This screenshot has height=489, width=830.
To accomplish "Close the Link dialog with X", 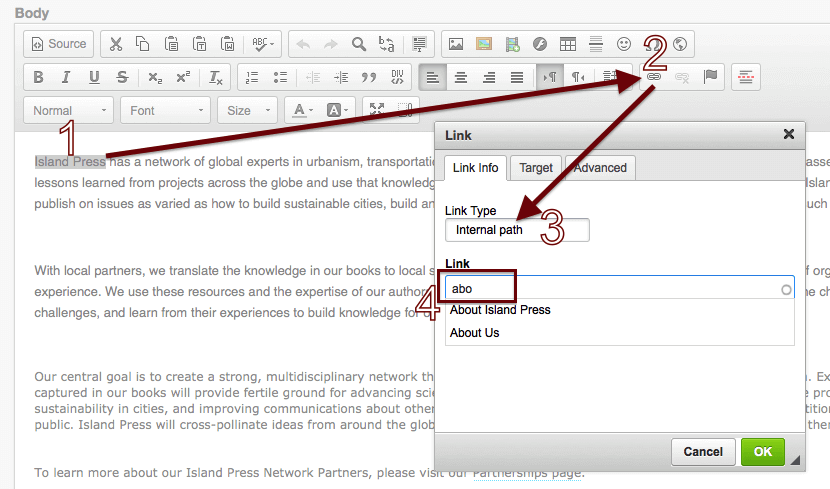I will (x=789, y=134).
